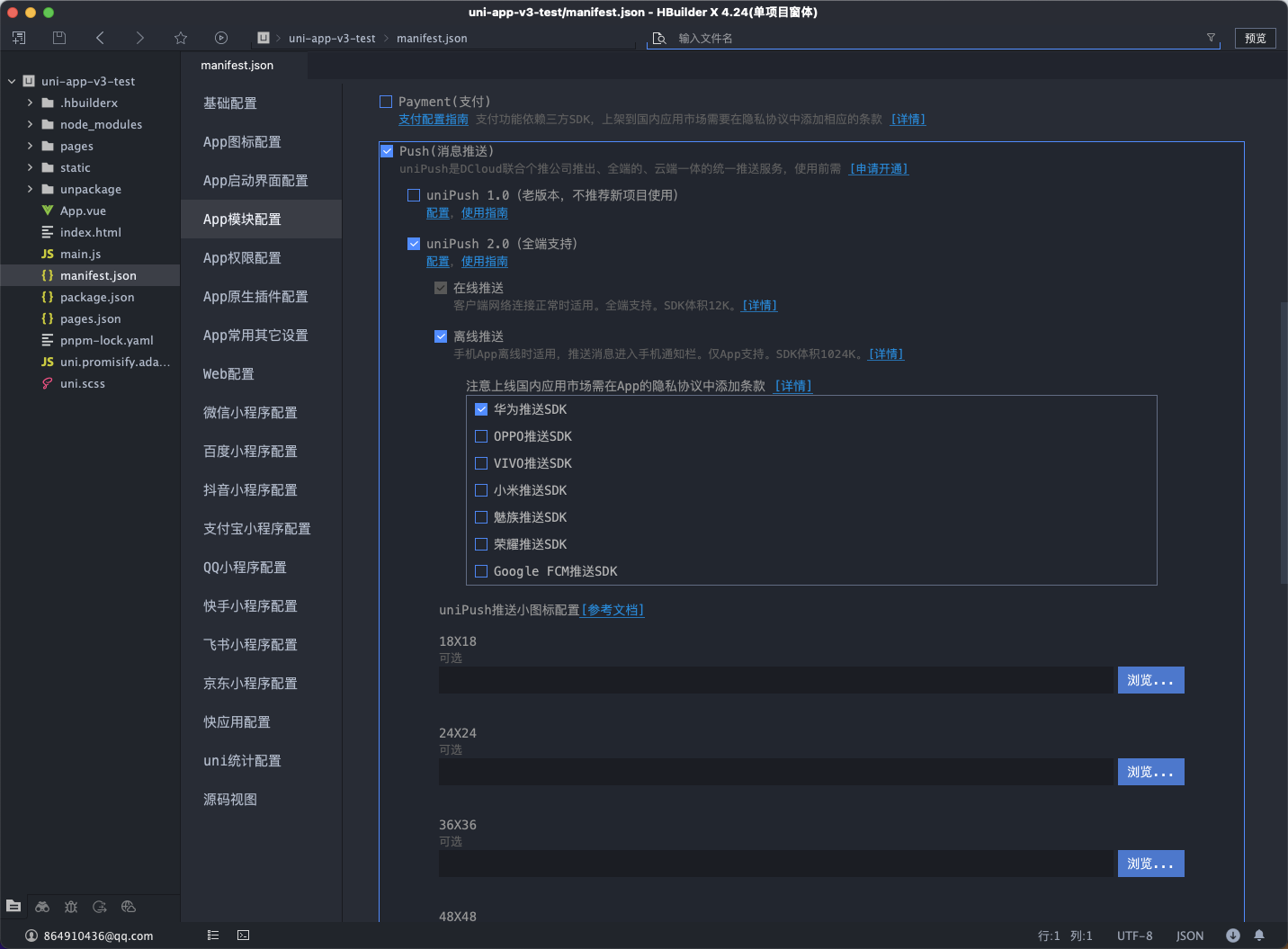The height and width of the screenshot is (949, 1288).
Task: Open the terminal icon in status bar
Action: coord(243,936)
